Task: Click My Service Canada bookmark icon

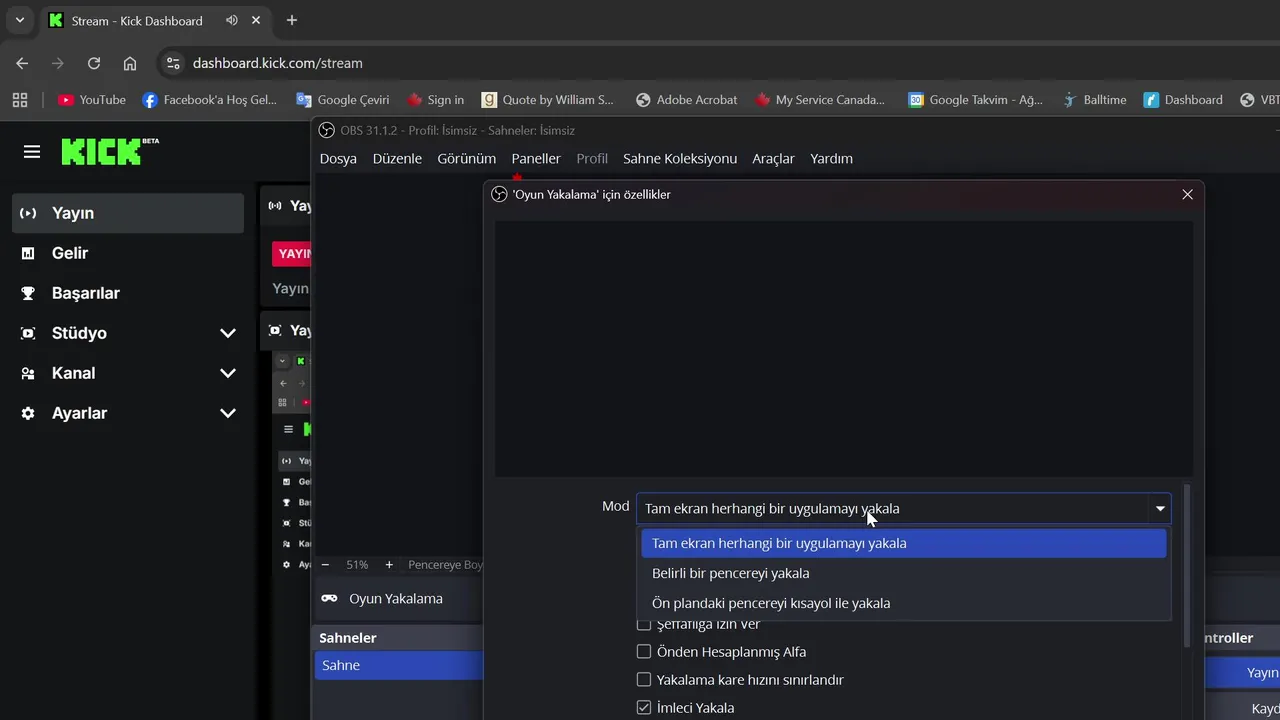Action: tap(763, 100)
